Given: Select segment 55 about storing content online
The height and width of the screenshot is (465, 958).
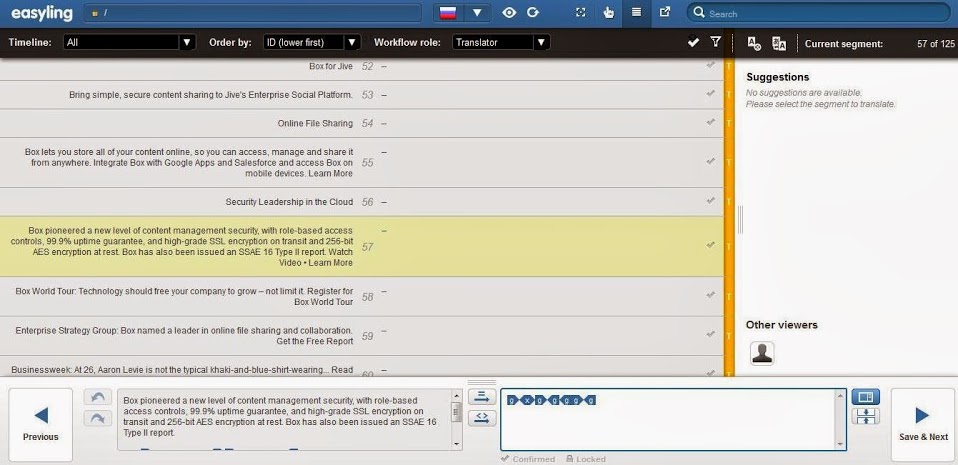Looking at the screenshot, I should (x=361, y=163).
